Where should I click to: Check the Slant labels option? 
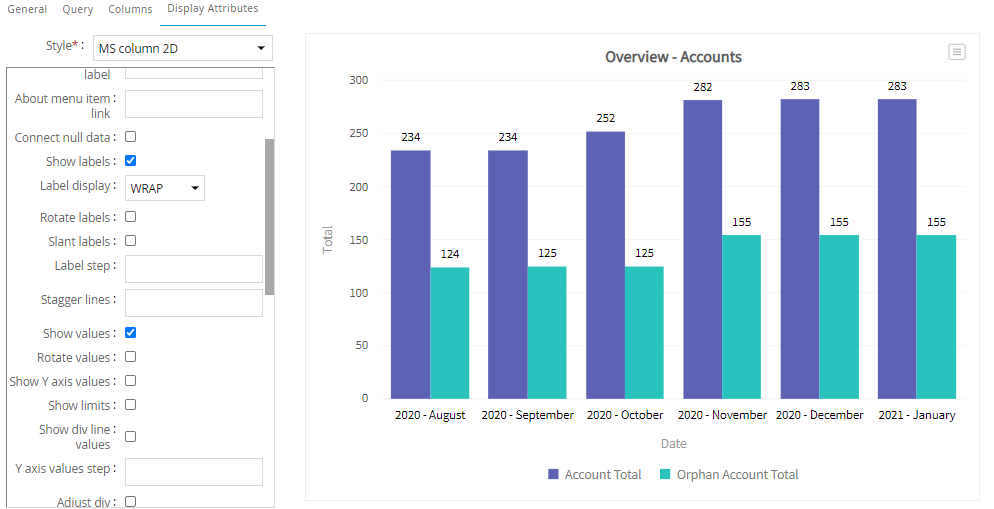tap(130, 241)
